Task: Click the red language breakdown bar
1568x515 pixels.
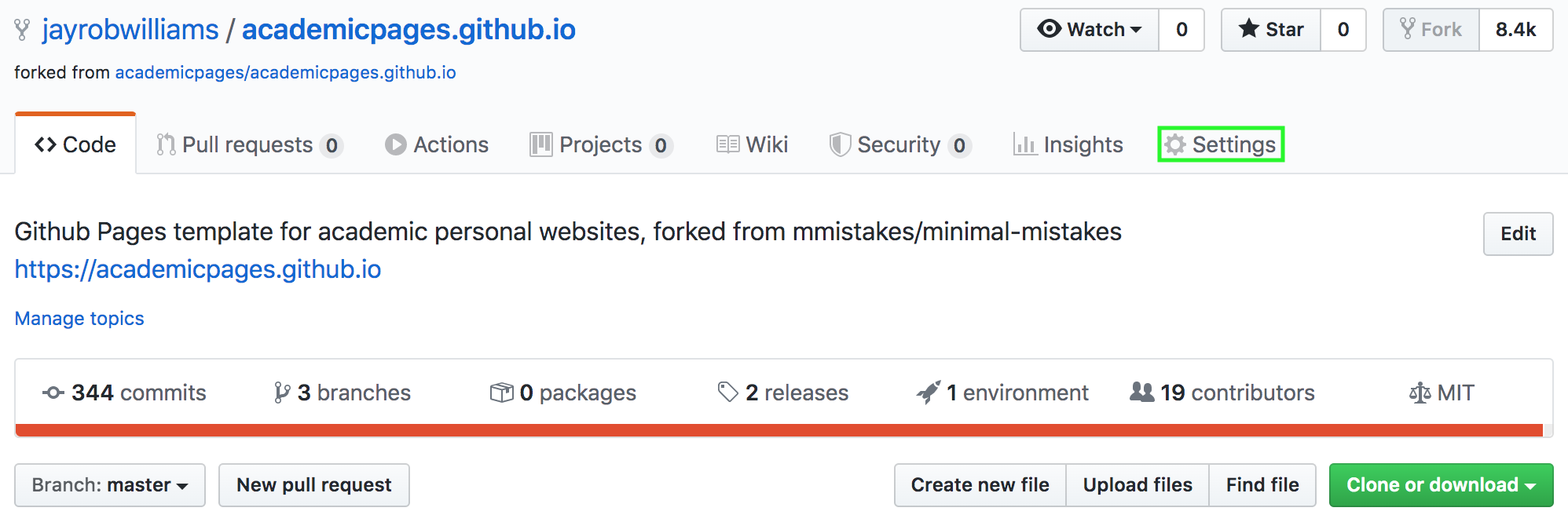Action: pyautogui.click(x=778, y=429)
